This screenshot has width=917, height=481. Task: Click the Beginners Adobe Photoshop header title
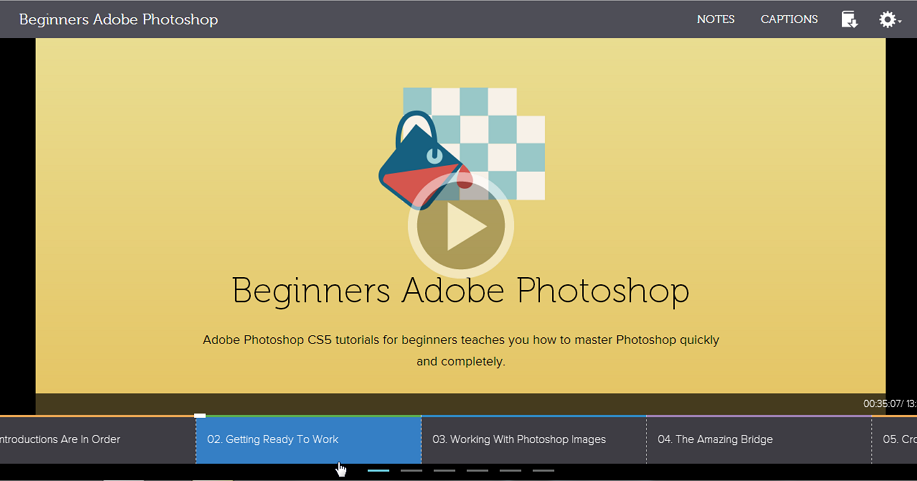click(119, 19)
